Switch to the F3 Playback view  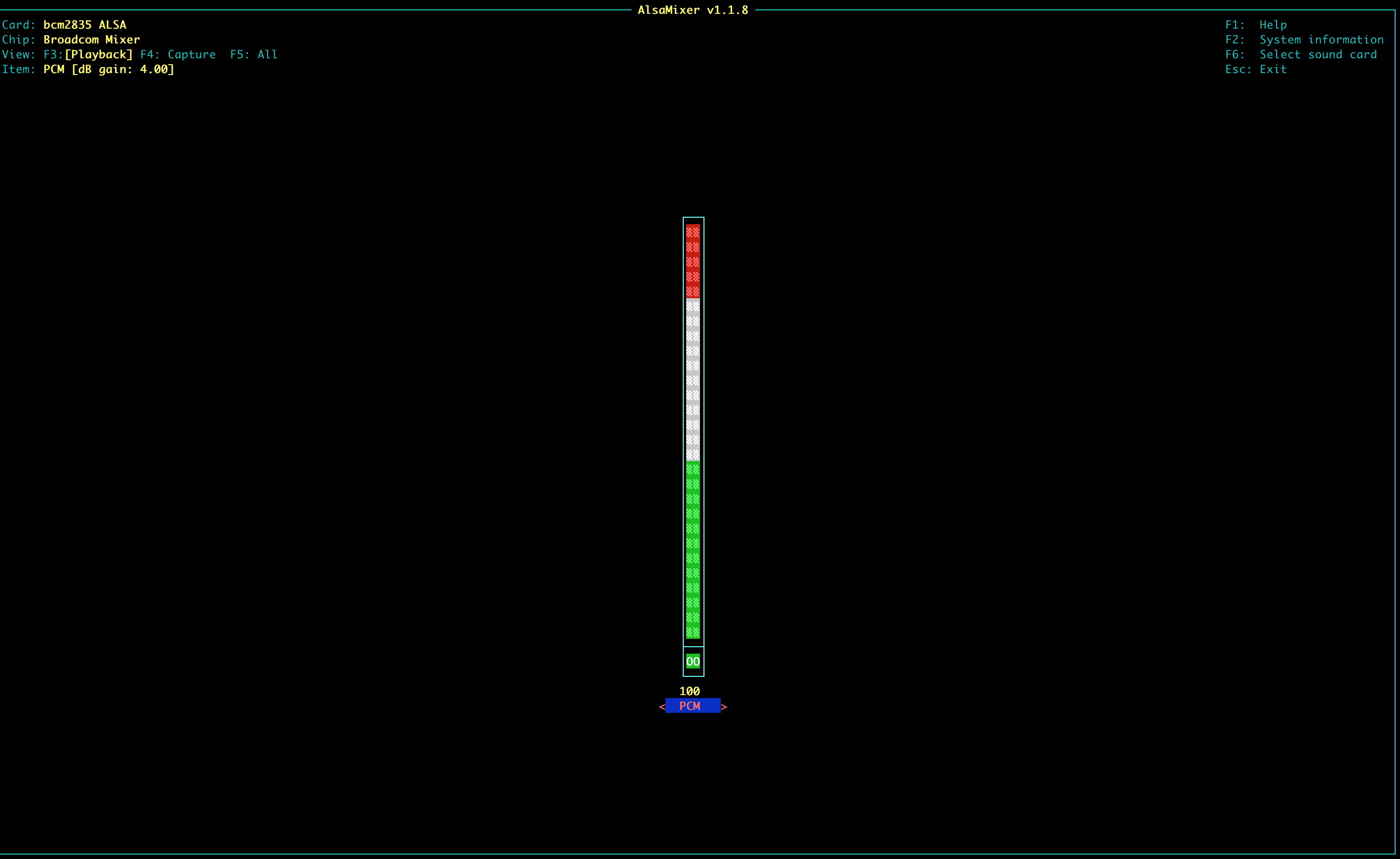(98, 54)
